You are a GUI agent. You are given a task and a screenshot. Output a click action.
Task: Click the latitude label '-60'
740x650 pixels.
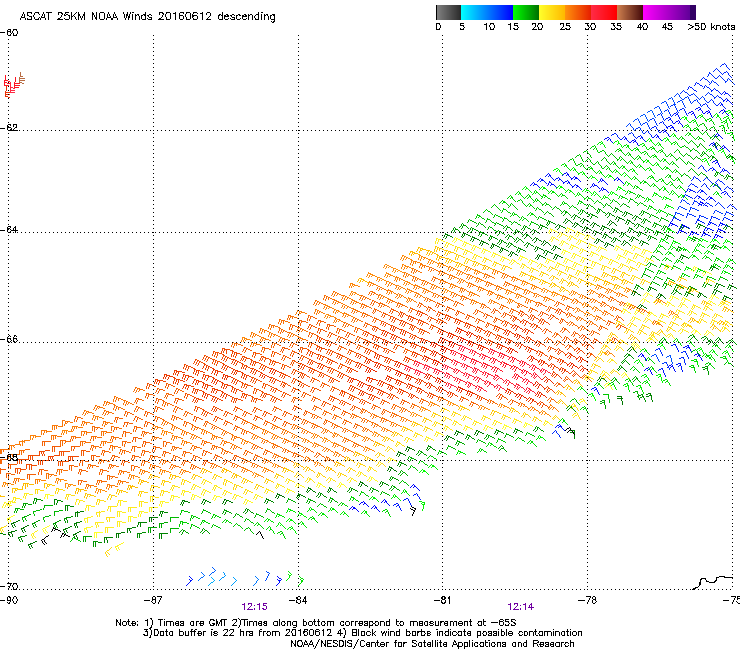(x=9, y=33)
